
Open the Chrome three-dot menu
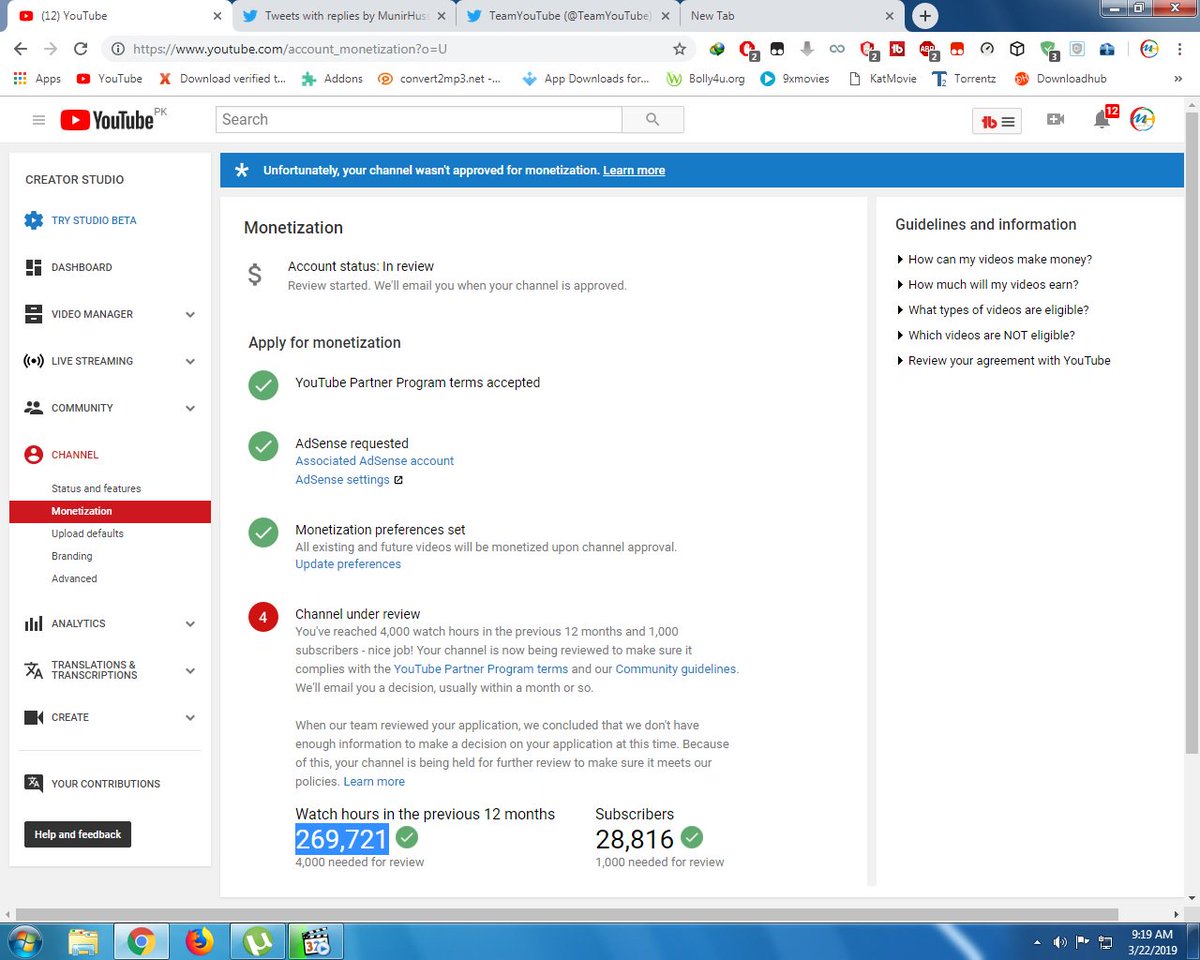click(1179, 48)
